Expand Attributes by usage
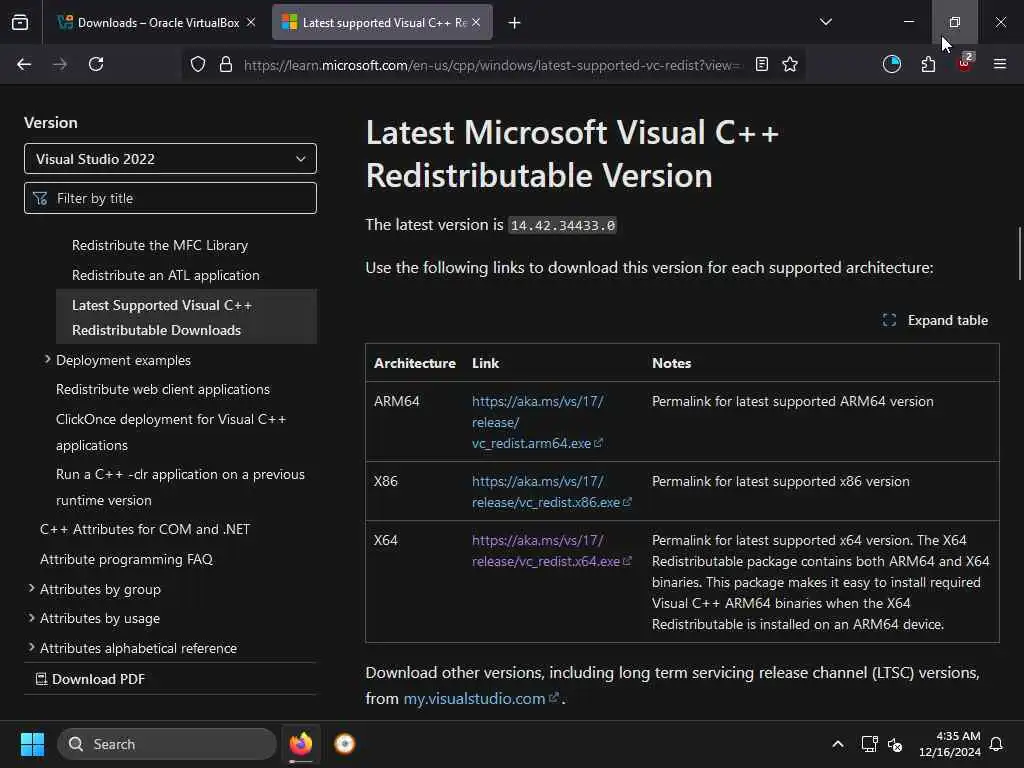This screenshot has height=768, width=1024. [31, 618]
